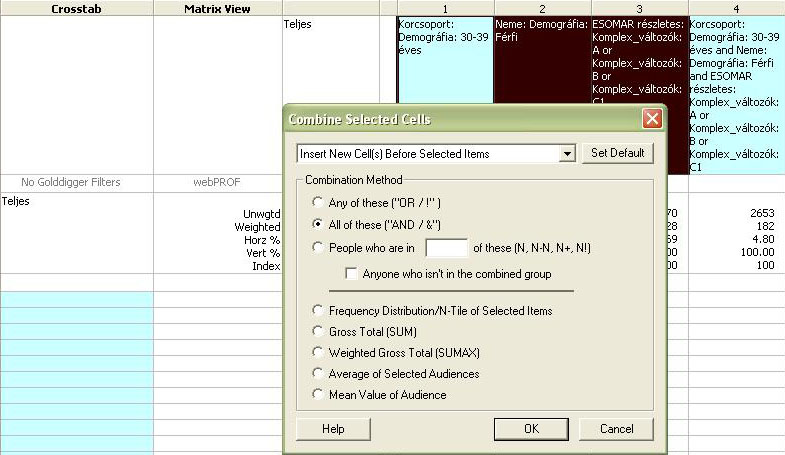Select column header 1
The image size is (785, 455).
(445, 9)
